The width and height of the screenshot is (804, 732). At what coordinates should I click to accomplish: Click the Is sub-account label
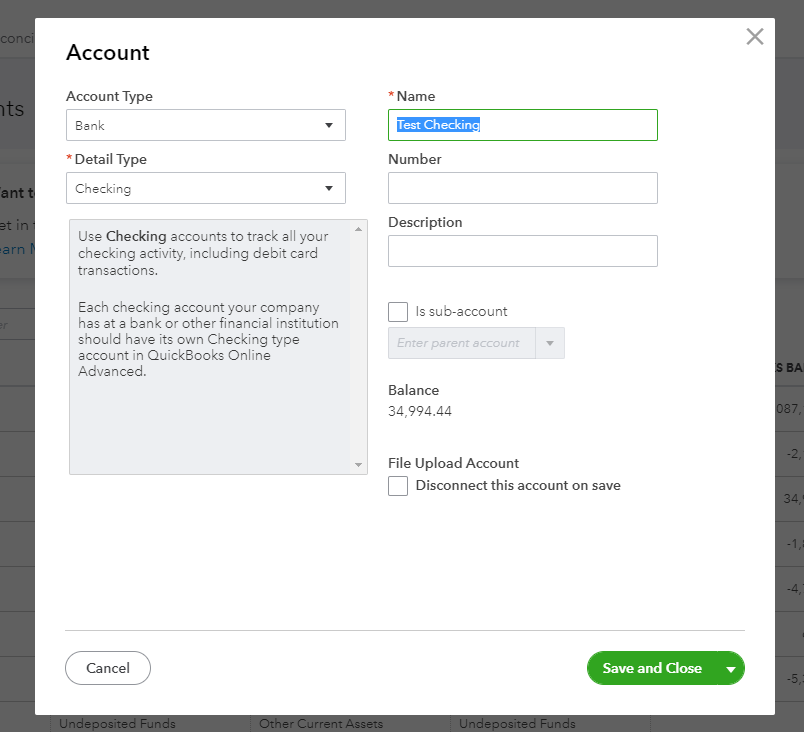click(x=461, y=312)
